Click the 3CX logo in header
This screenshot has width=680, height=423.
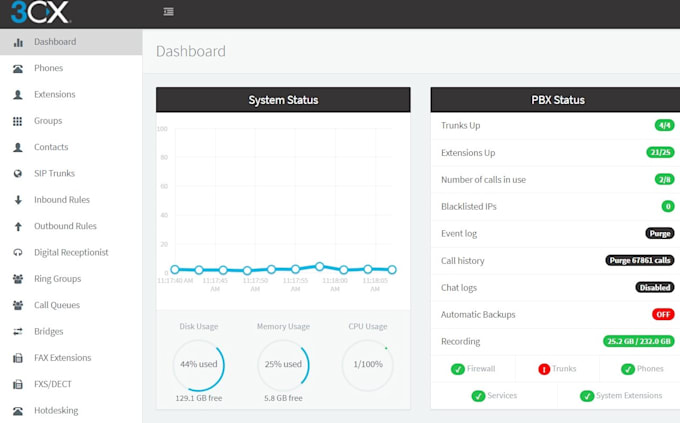40,12
